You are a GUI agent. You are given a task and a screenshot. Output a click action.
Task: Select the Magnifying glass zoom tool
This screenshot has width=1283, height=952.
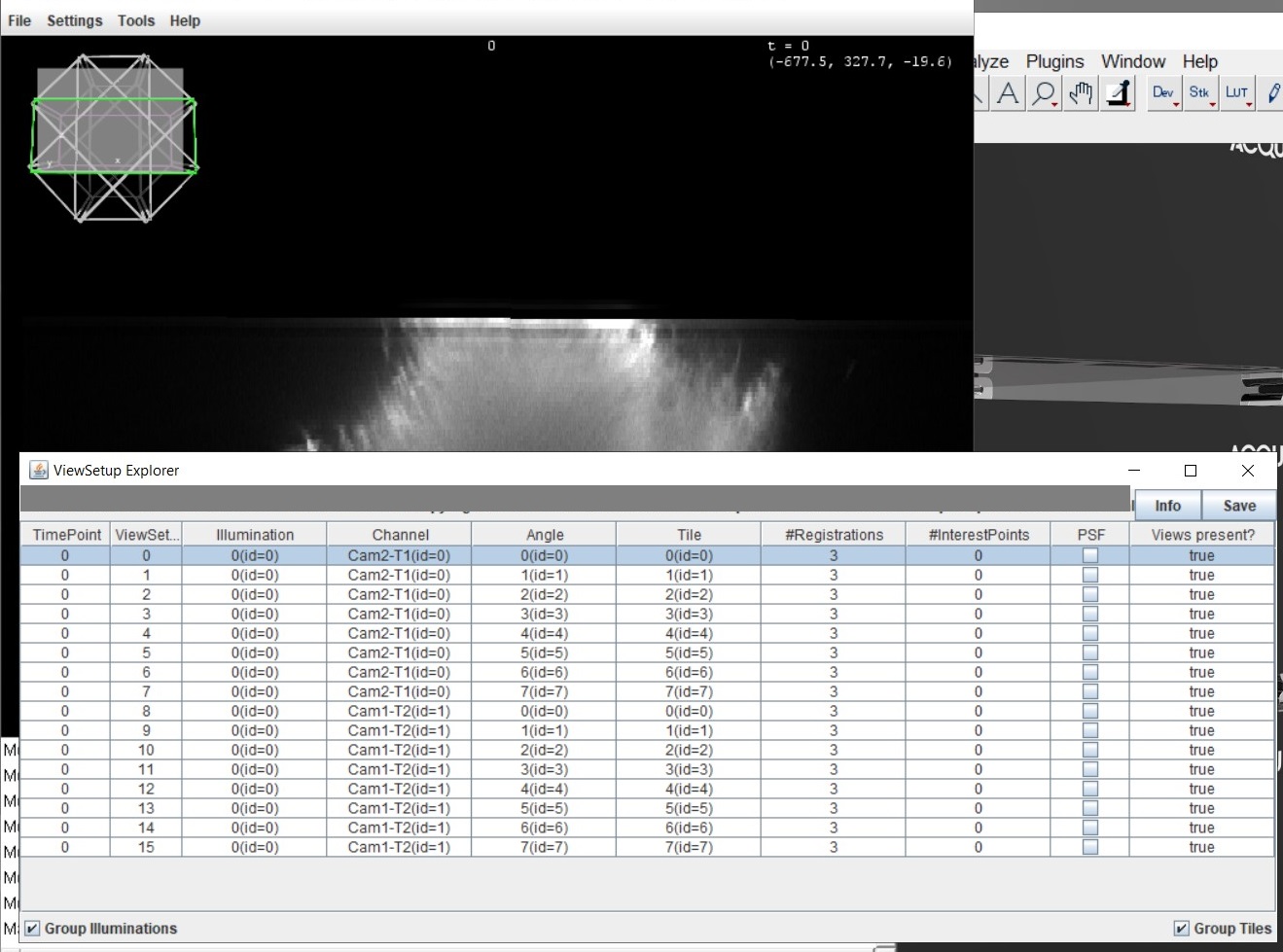pos(1043,92)
